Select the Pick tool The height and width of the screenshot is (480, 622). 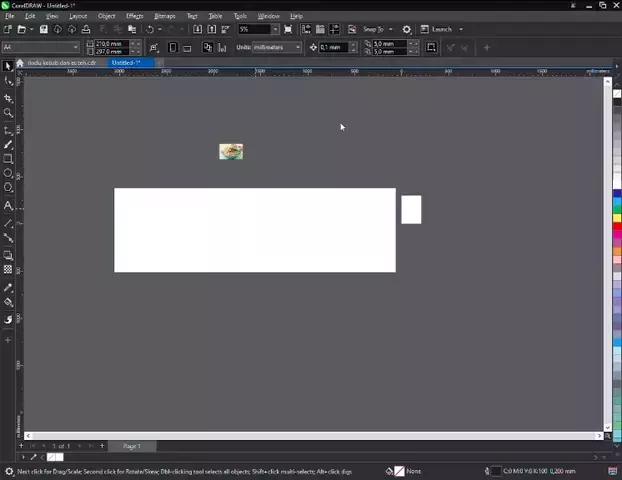pos(8,66)
